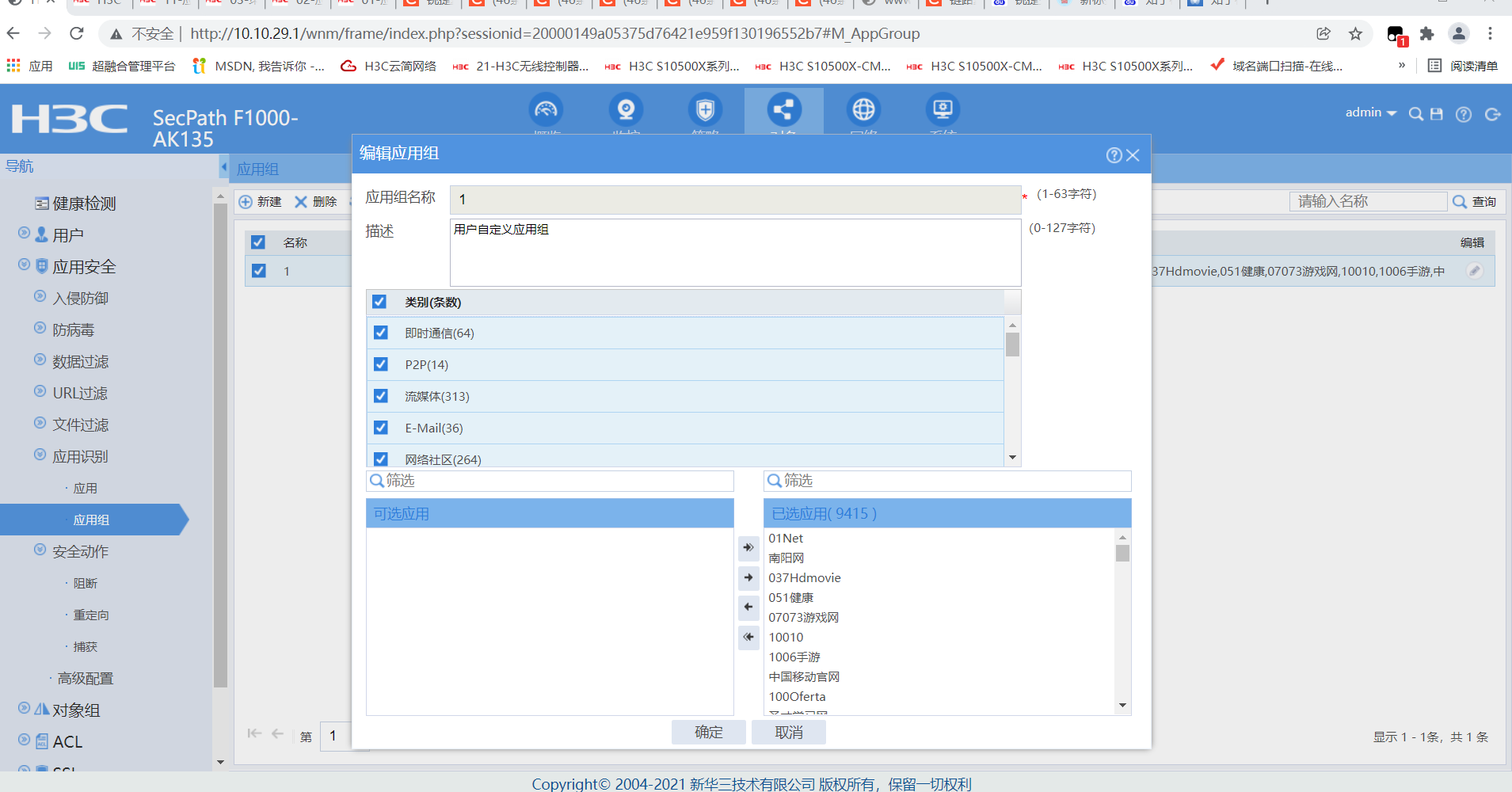The height and width of the screenshot is (792, 1512).
Task: Open 健康检测 in the navigation tree
Action: click(84, 204)
